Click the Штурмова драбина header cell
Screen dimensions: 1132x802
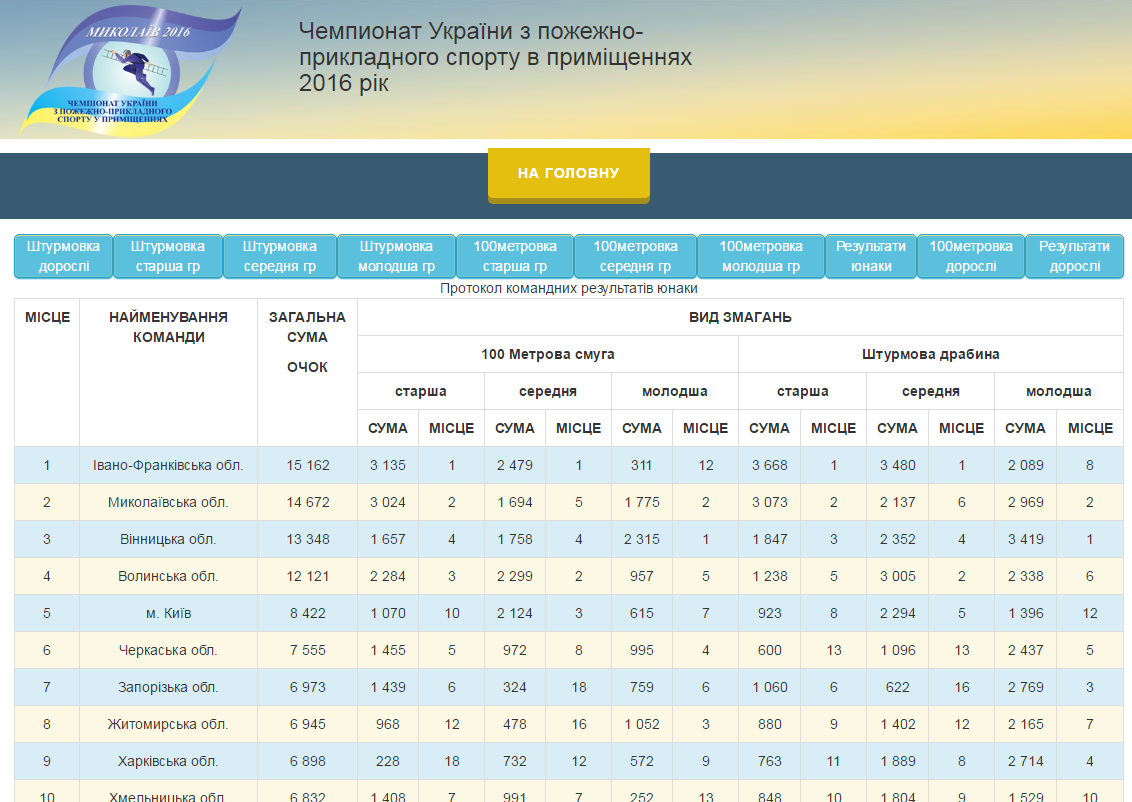click(930, 354)
